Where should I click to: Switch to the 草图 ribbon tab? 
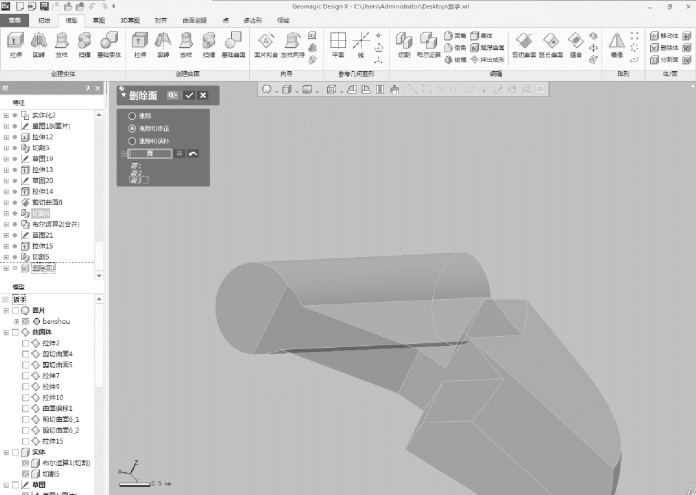[98, 19]
